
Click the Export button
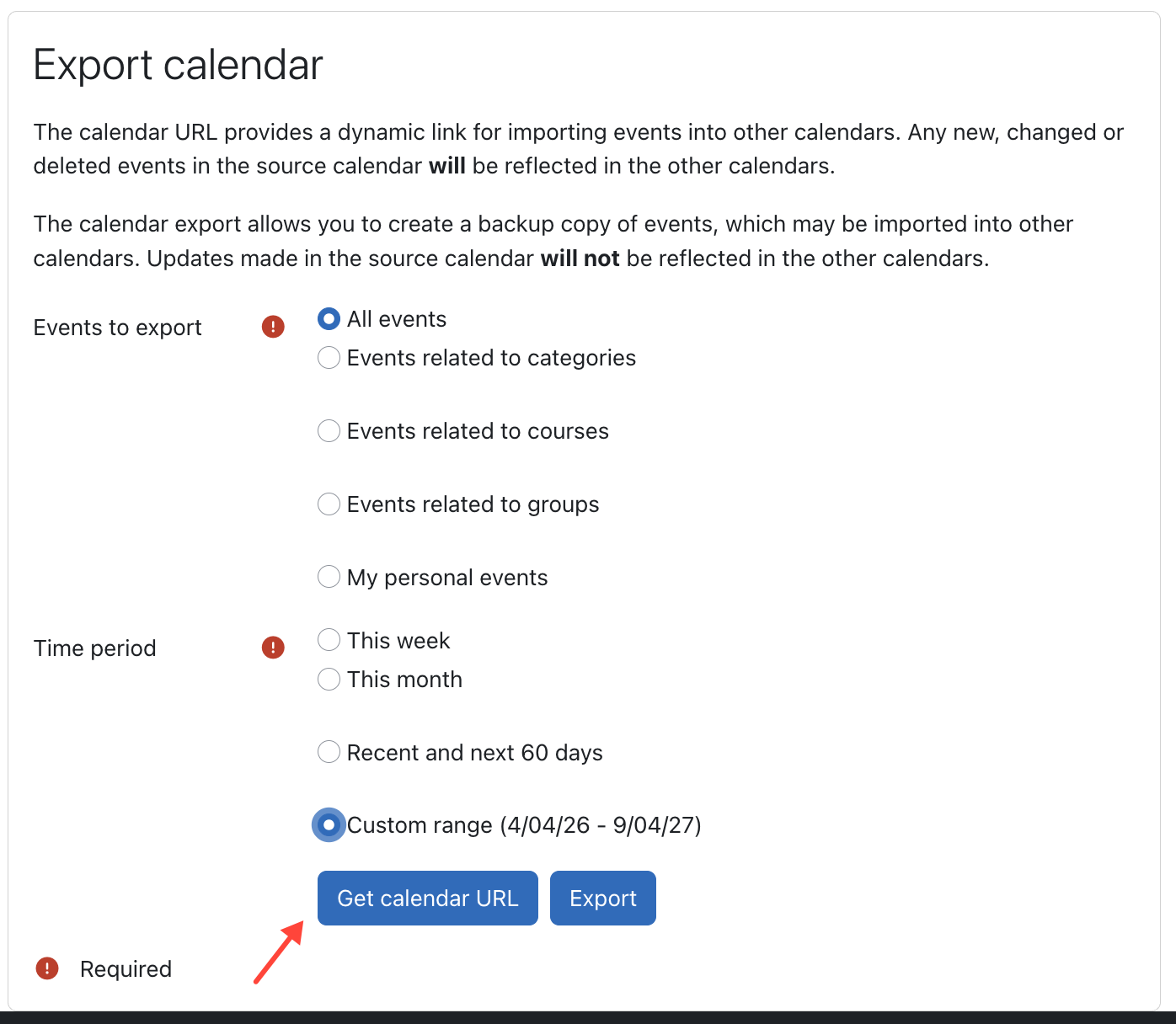(602, 898)
